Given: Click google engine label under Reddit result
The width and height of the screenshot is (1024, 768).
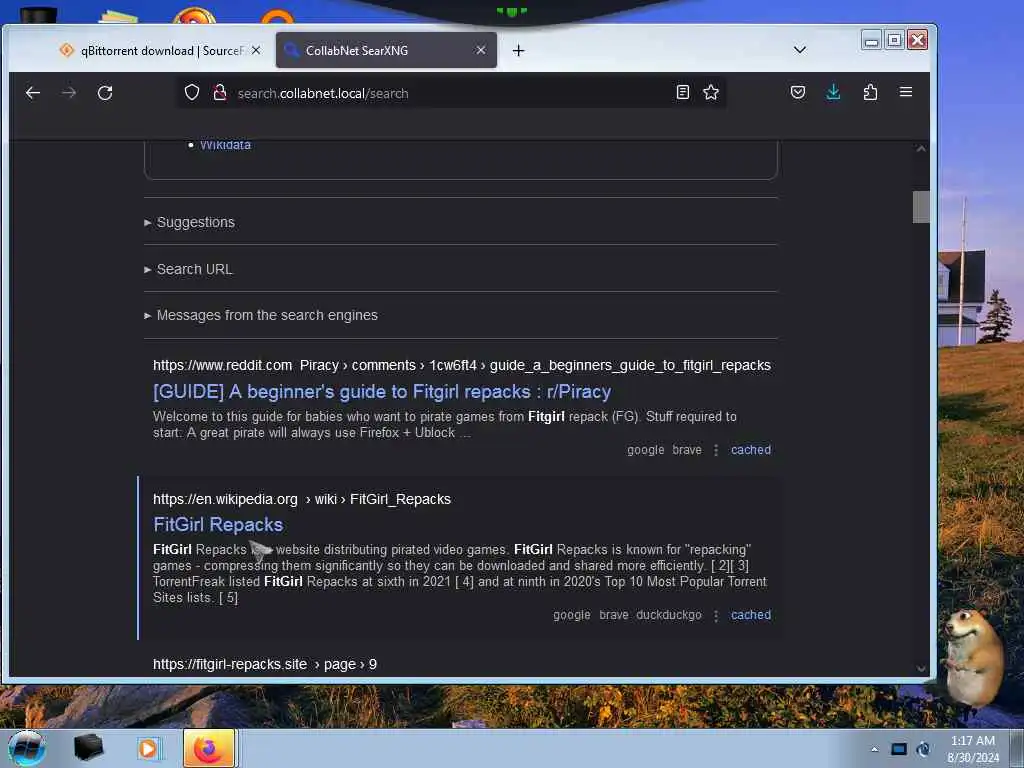Looking at the screenshot, I should pos(645,450).
